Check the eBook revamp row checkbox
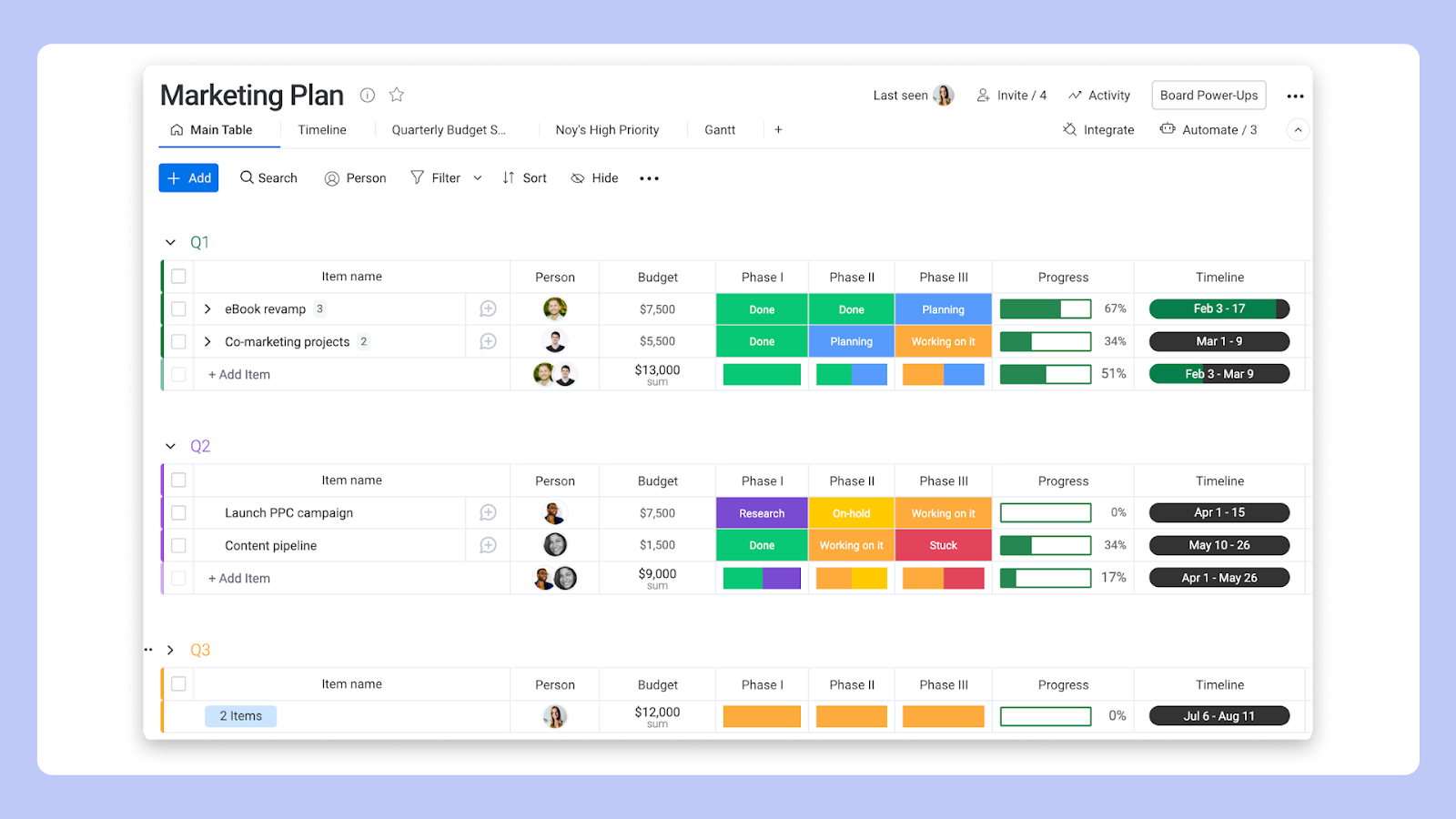The width and height of the screenshot is (1456, 819). coord(178,309)
